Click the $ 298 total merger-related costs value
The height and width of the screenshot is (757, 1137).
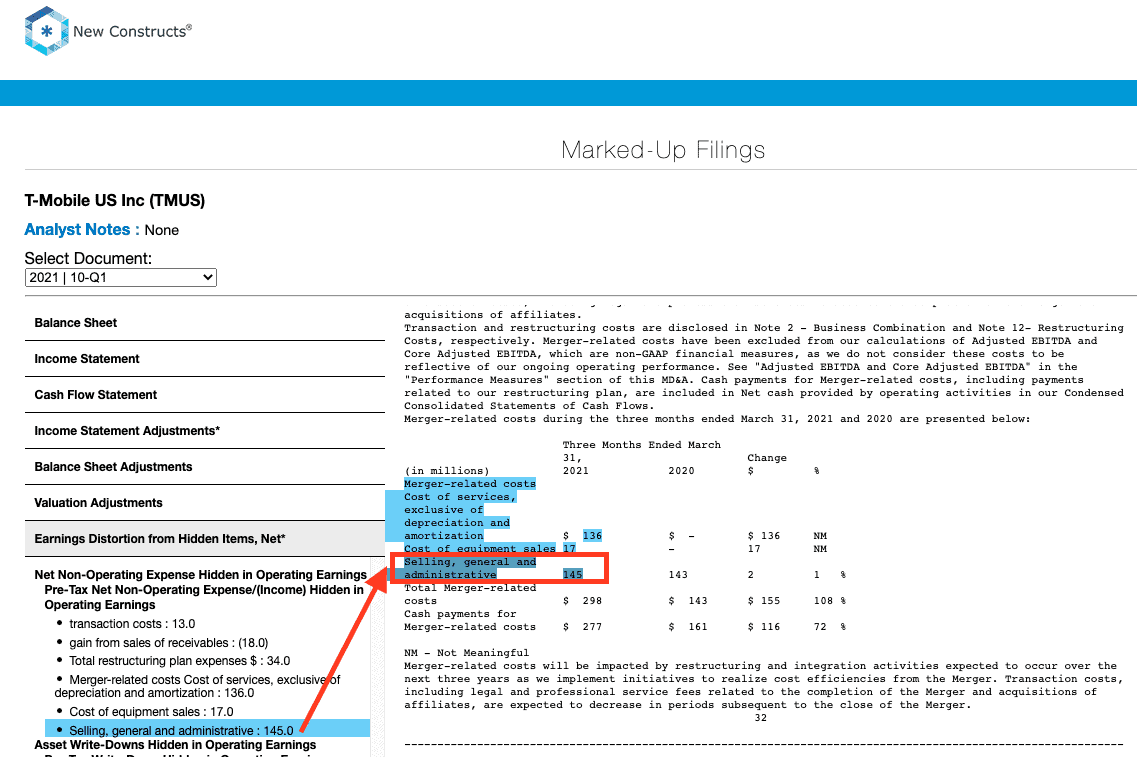coord(583,601)
